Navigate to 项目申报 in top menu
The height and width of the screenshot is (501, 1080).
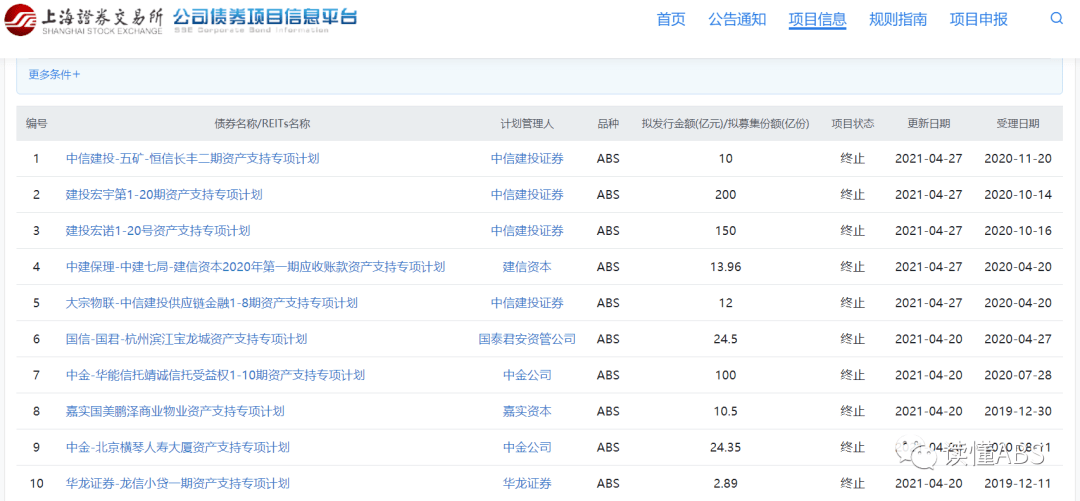coord(978,19)
